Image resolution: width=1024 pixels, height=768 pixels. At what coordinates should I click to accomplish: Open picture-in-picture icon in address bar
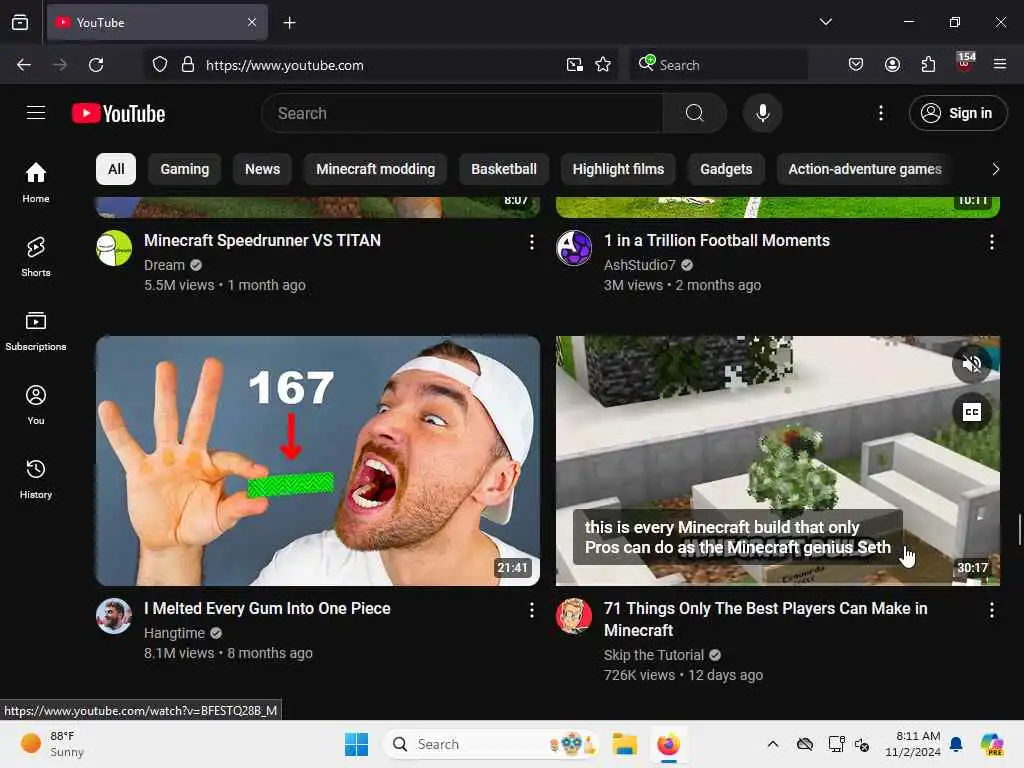(x=575, y=65)
